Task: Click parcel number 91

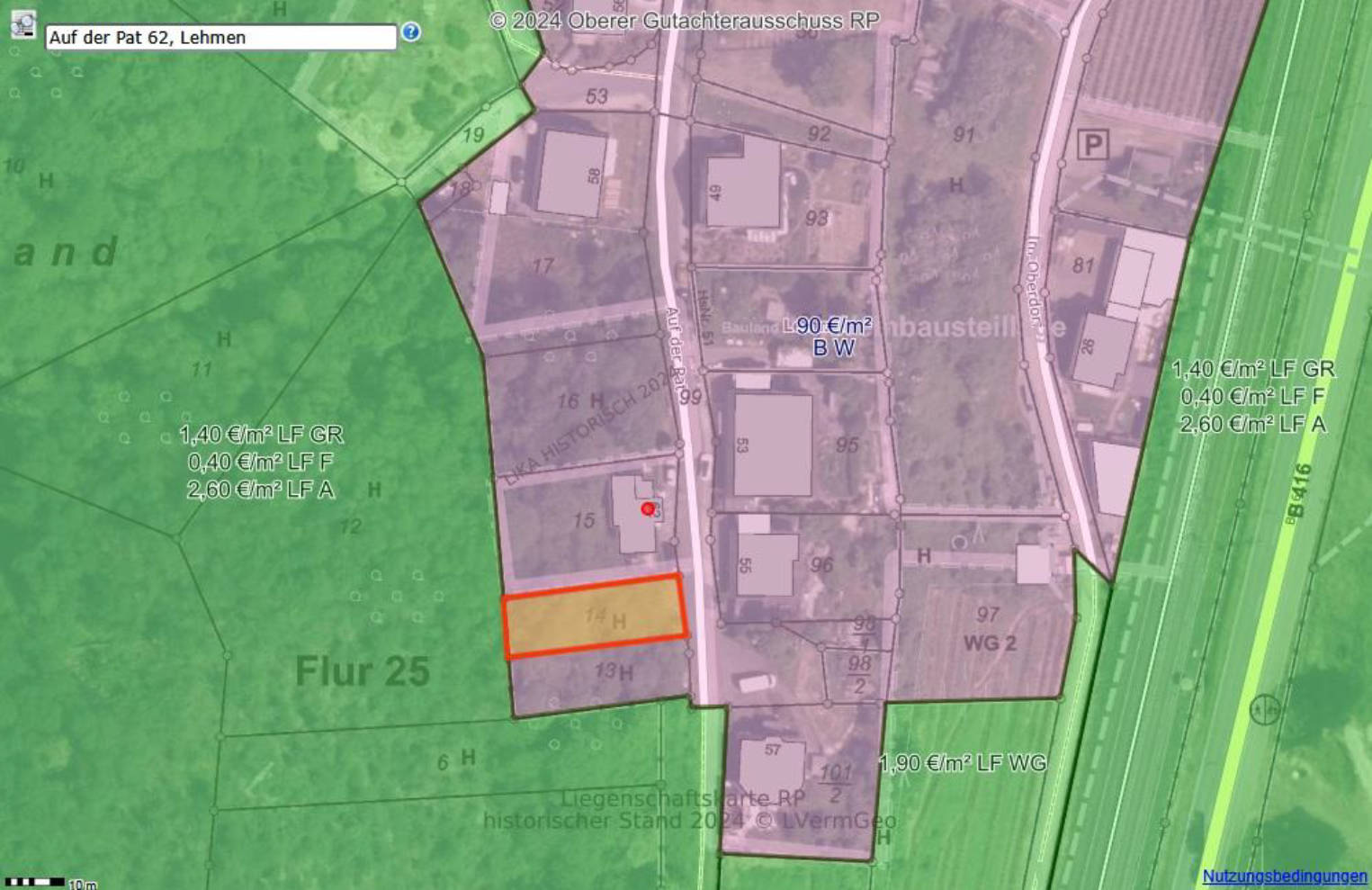Action: pos(964,135)
